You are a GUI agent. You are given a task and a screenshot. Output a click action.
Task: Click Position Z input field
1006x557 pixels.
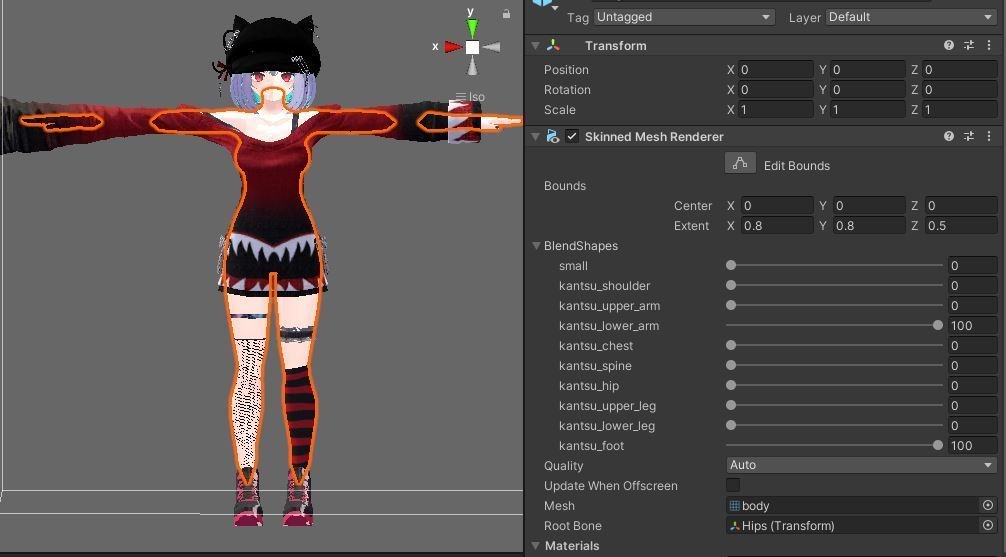(960, 69)
